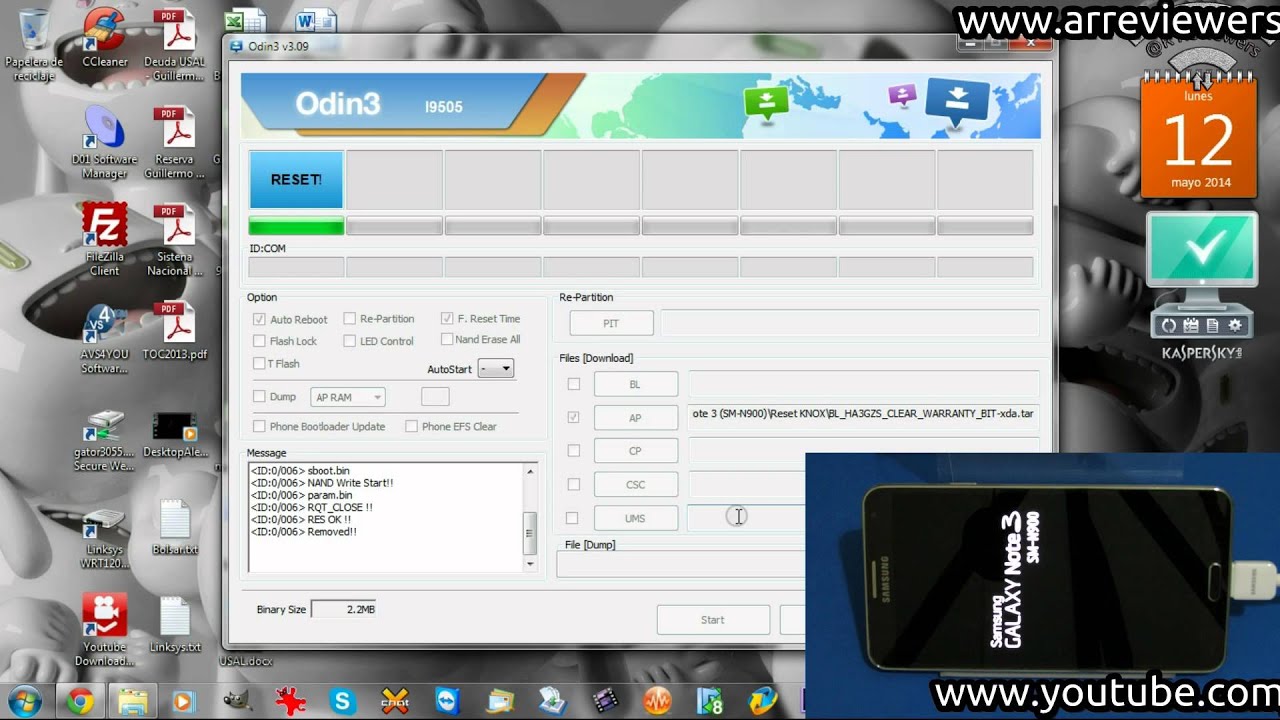This screenshot has width=1280, height=720.
Task: Click the Start button in Odin3
Action: (x=713, y=620)
